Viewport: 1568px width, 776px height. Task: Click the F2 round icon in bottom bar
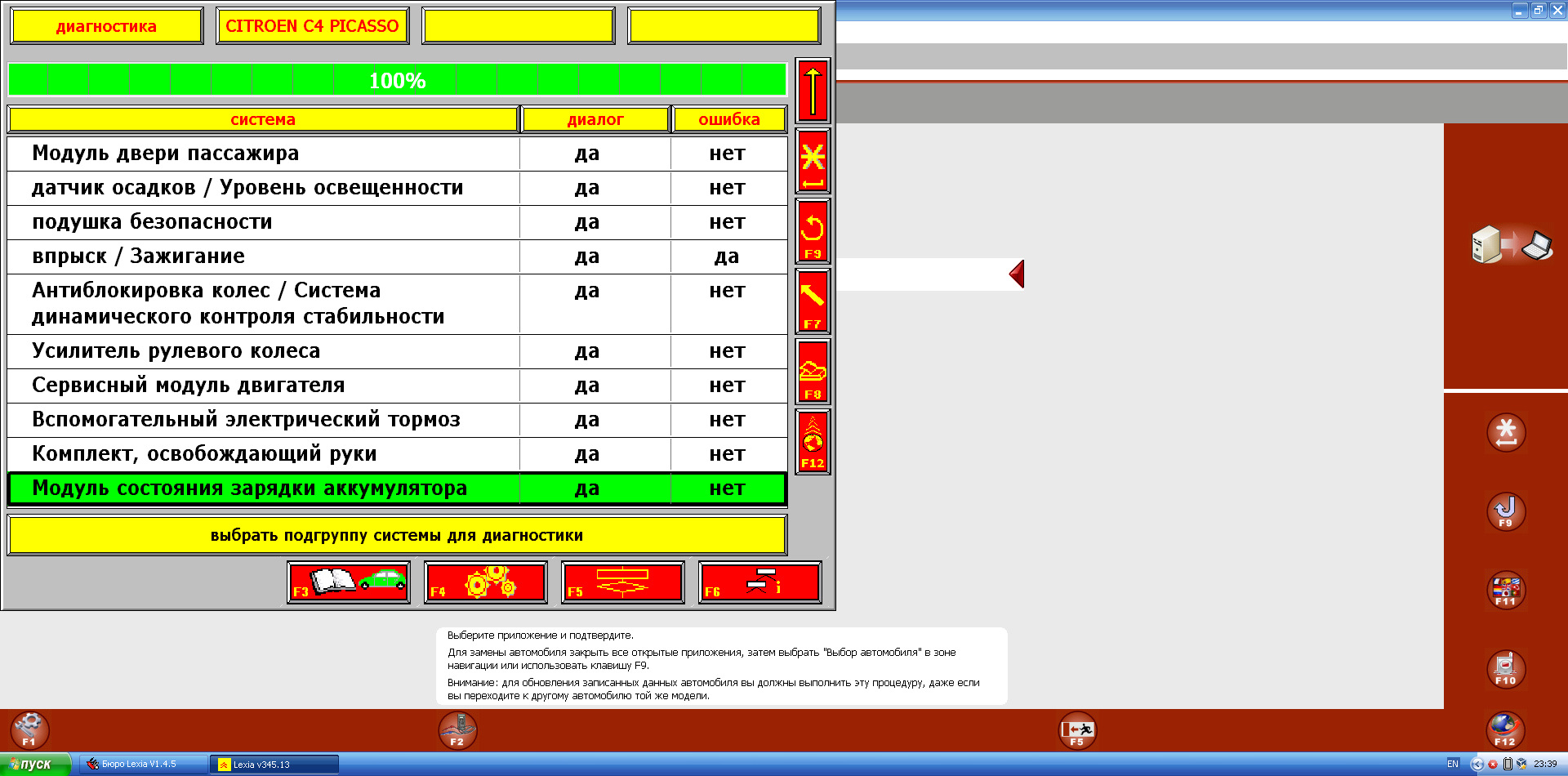[457, 730]
